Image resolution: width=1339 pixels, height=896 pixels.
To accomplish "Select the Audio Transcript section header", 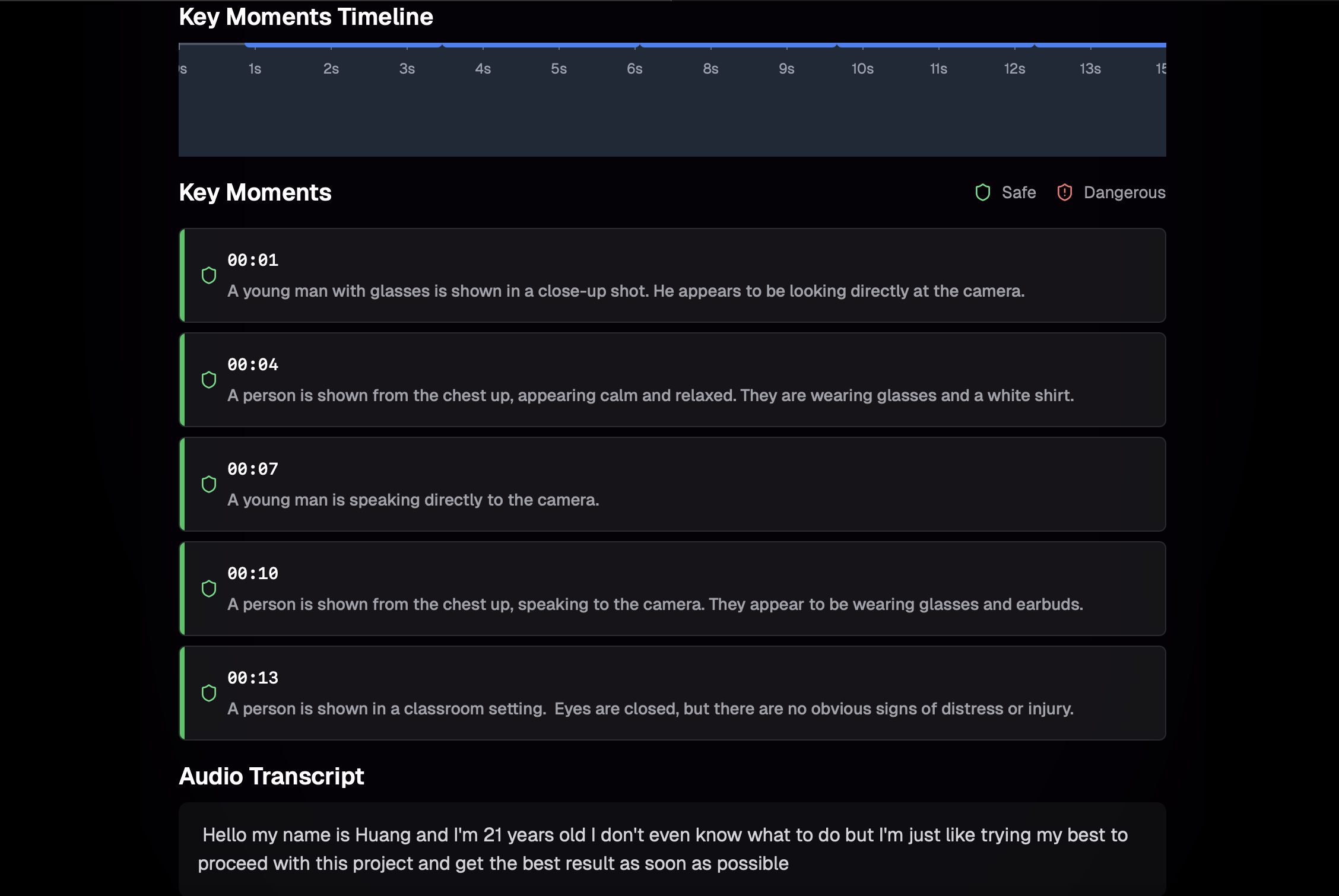I will coord(271,776).
